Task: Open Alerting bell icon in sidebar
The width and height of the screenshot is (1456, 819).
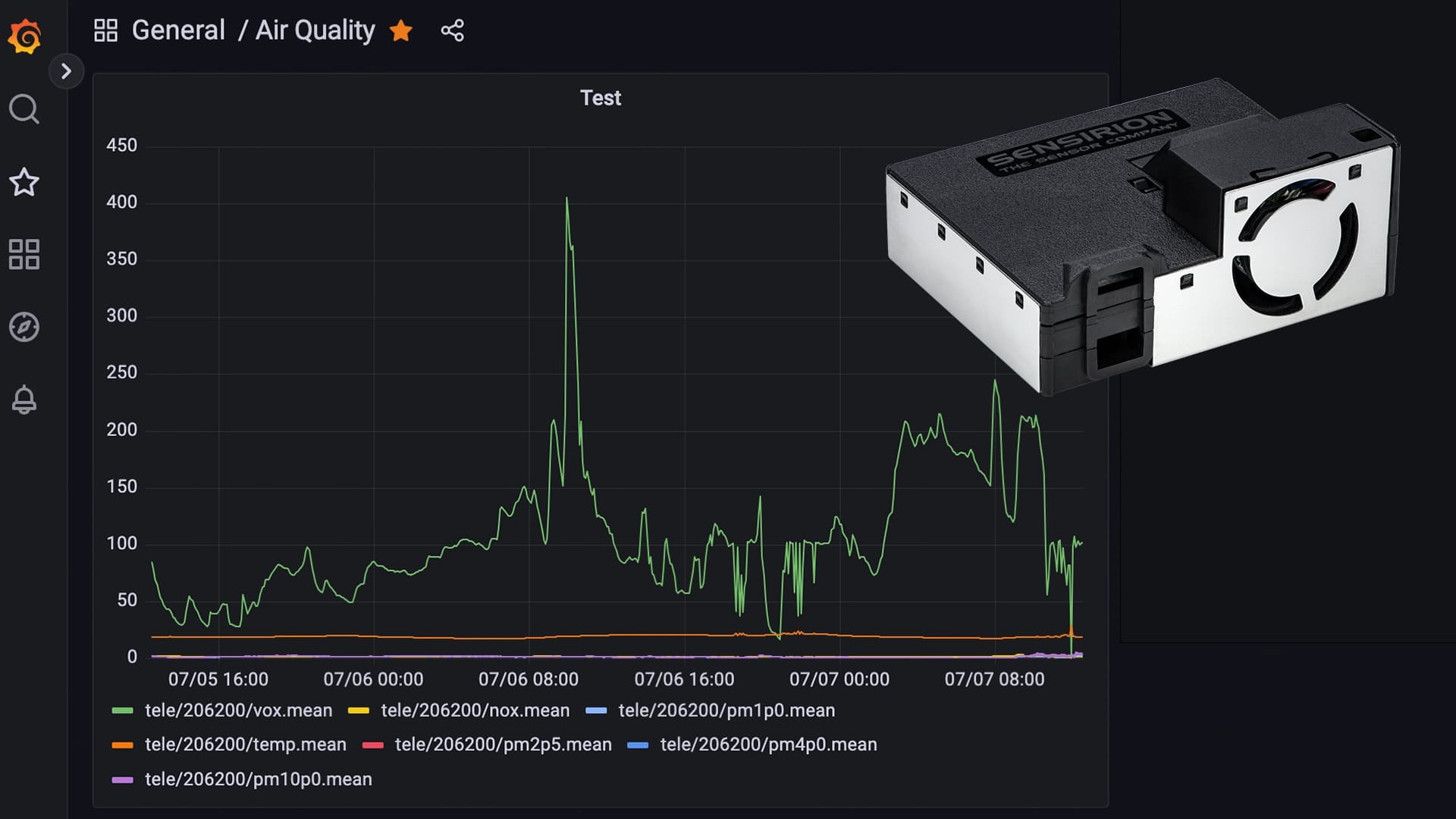Action: (24, 399)
